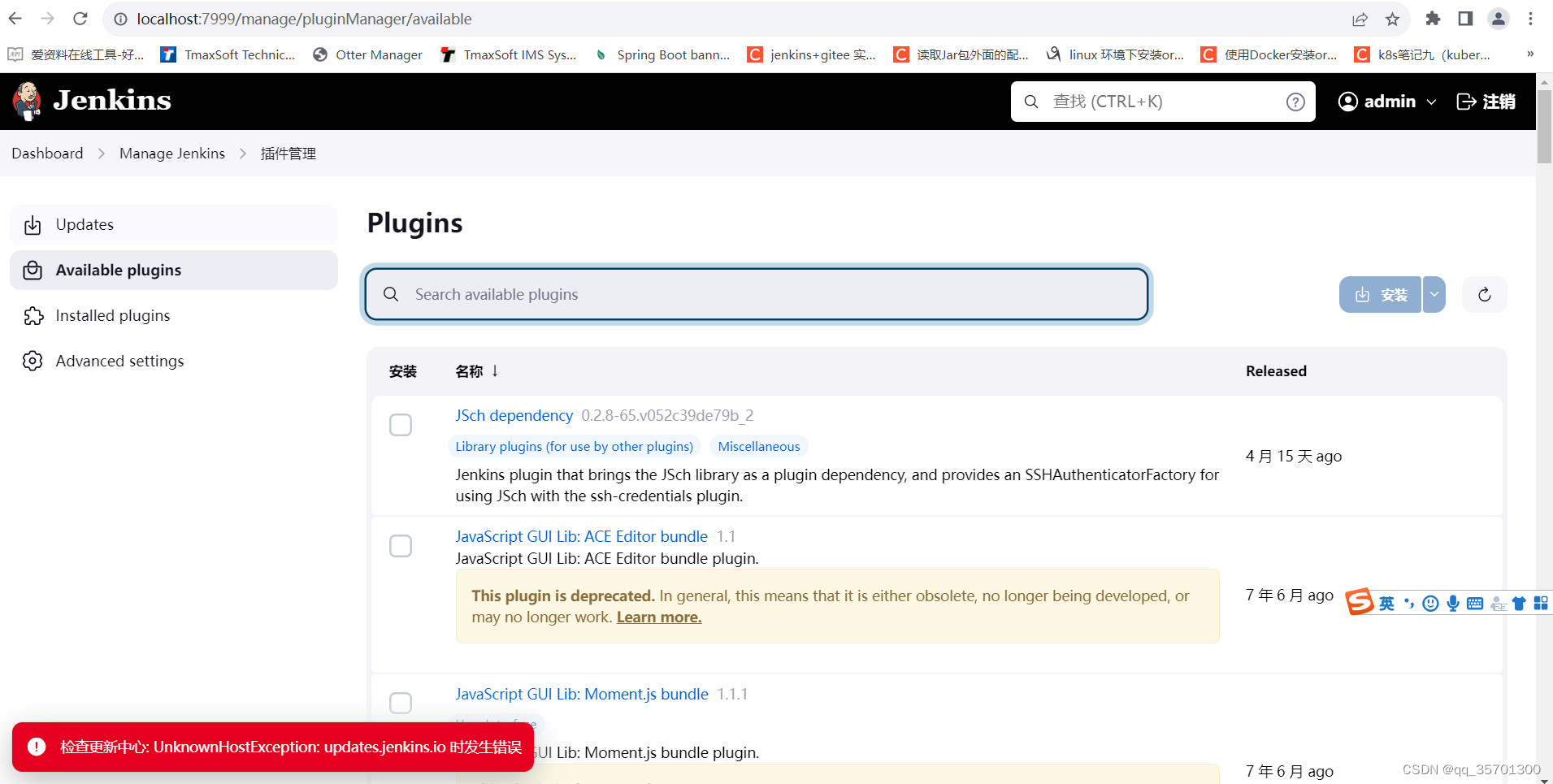Screen dimensions: 1553x784
Task: Click the refresh plugins icon
Action: [x=1485, y=294]
